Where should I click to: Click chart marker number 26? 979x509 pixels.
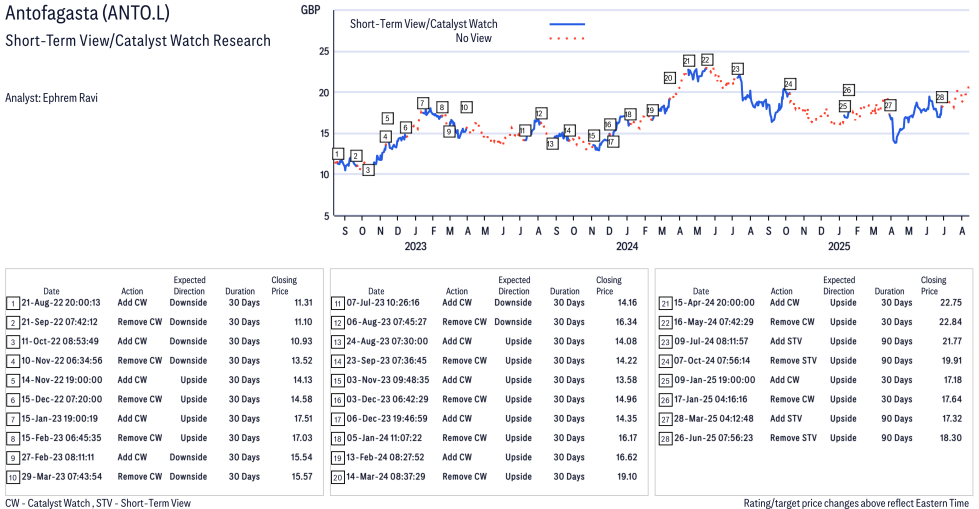(848, 90)
